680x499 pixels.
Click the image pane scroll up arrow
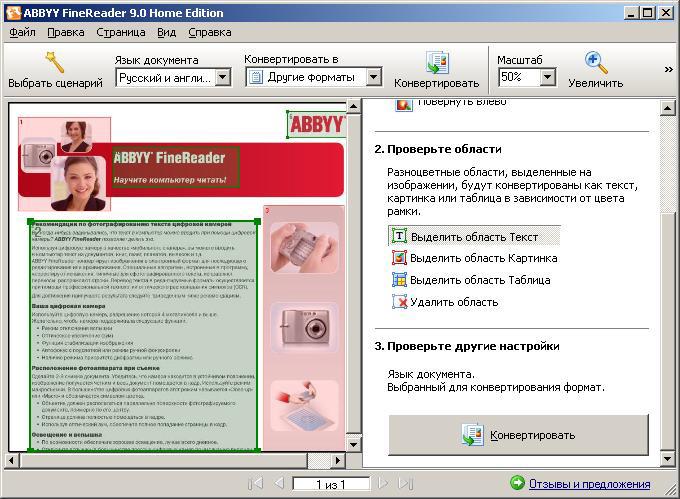pyautogui.click(x=354, y=106)
